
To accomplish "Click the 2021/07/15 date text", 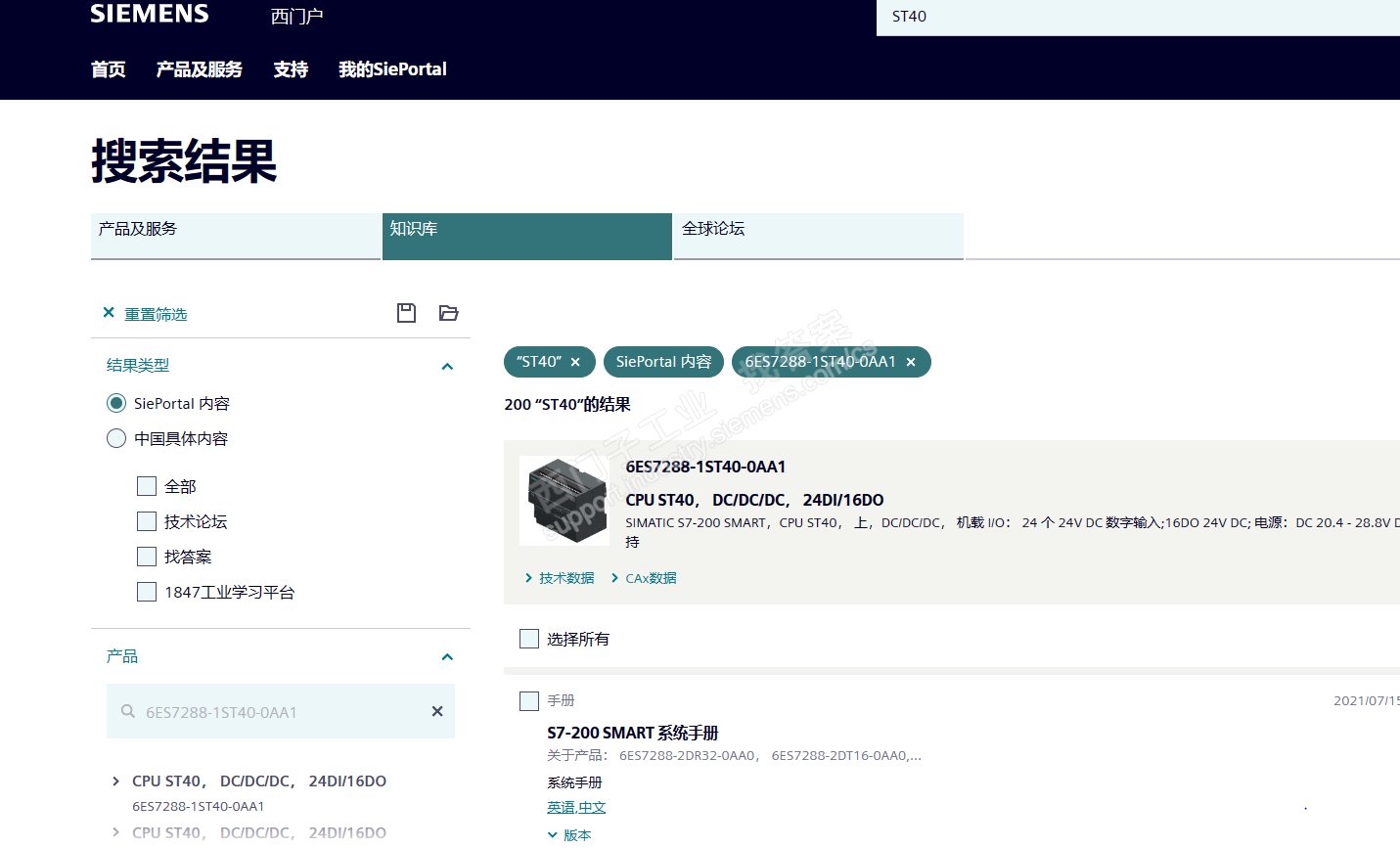I will tap(1367, 700).
